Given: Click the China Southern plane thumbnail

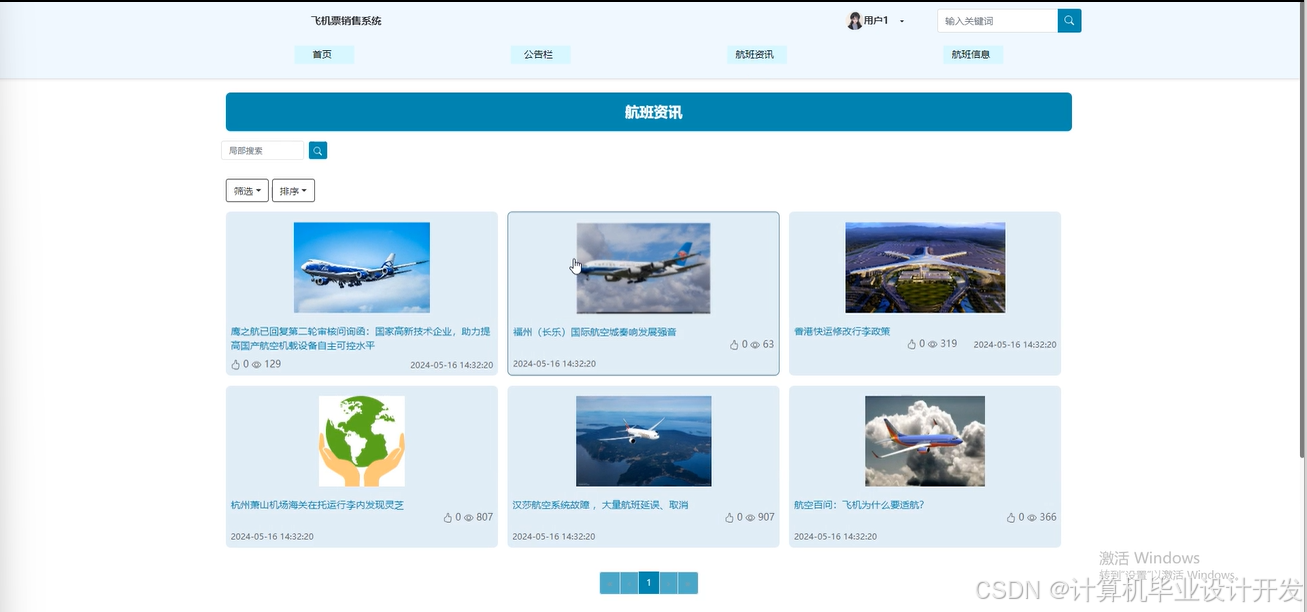Looking at the screenshot, I should click(643, 268).
